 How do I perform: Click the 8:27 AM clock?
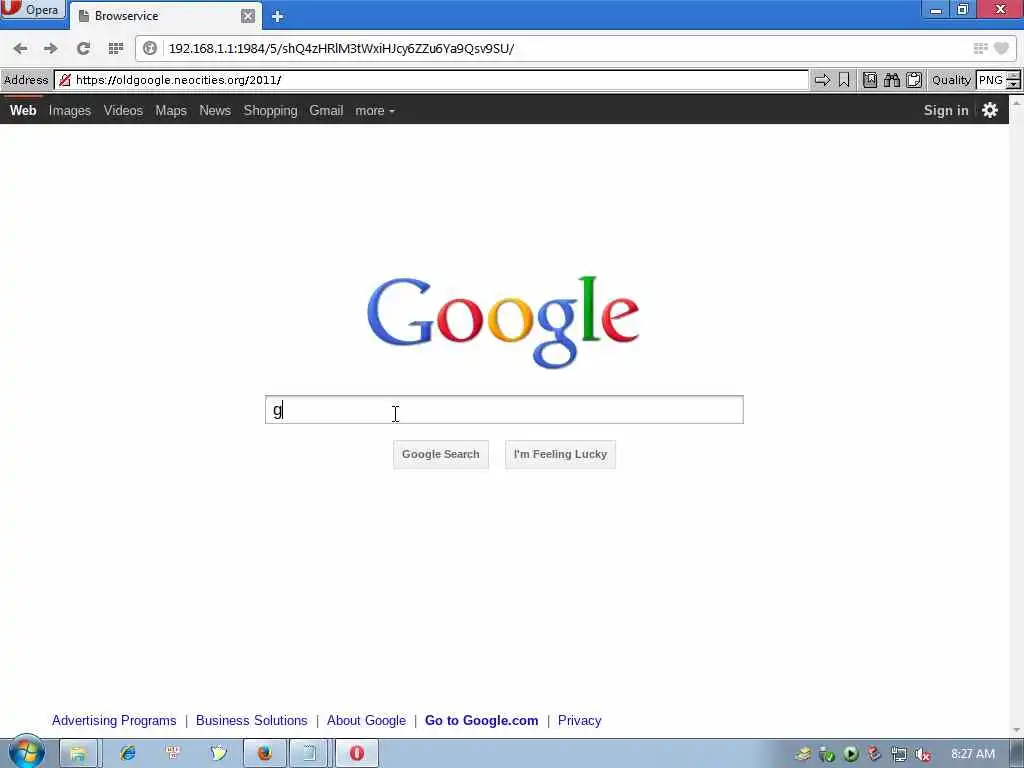[973, 754]
